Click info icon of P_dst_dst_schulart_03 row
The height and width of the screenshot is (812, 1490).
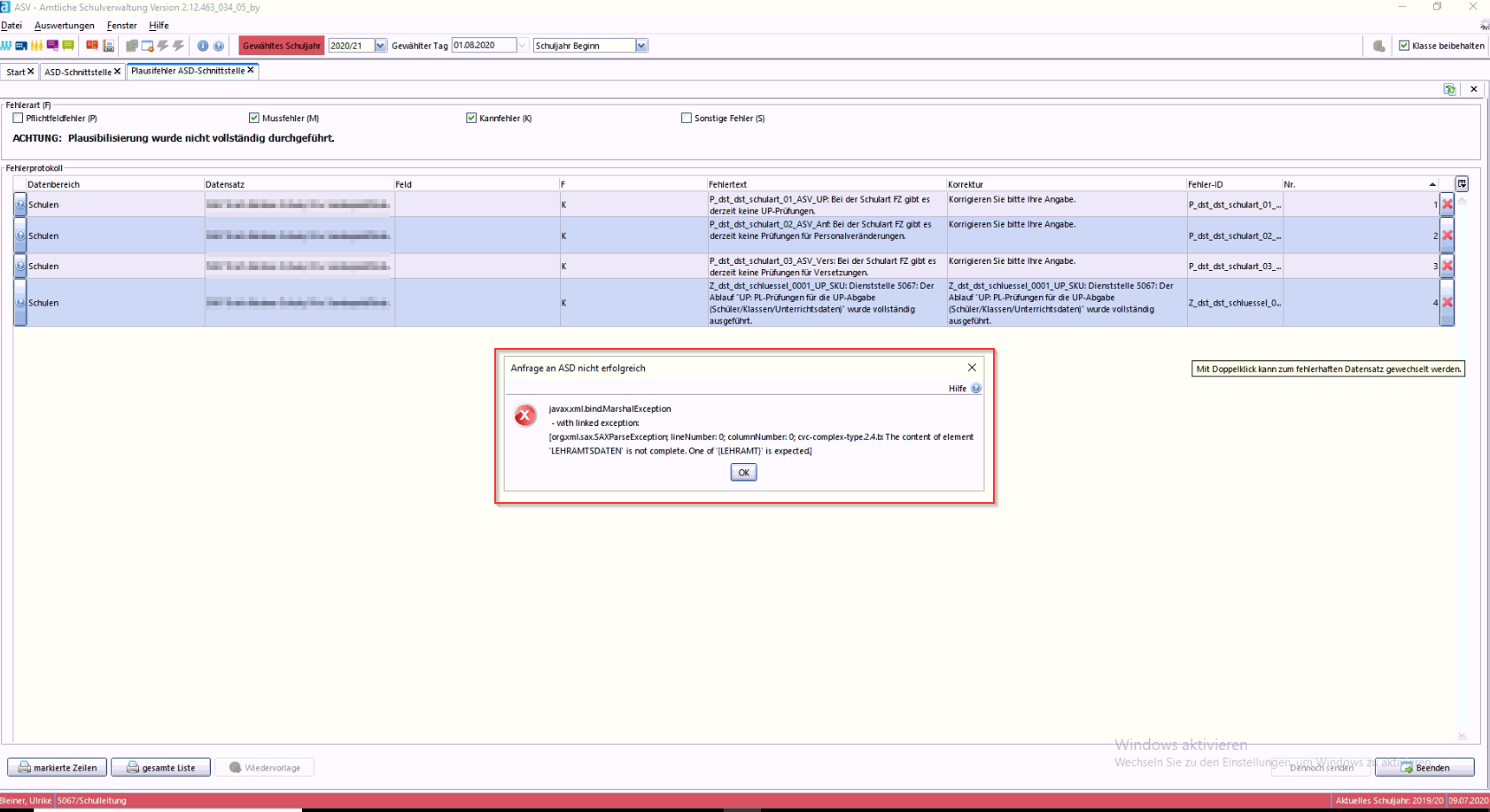click(x=20, y=266)
